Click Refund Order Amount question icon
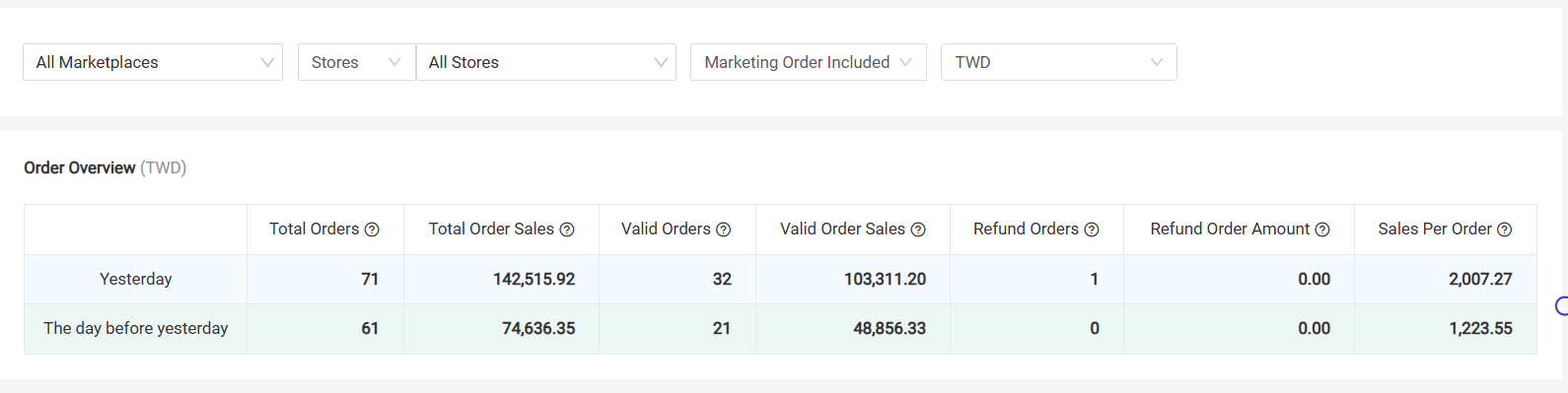The width and height of the screenshot is (1568, 393). click(1322, 229)
